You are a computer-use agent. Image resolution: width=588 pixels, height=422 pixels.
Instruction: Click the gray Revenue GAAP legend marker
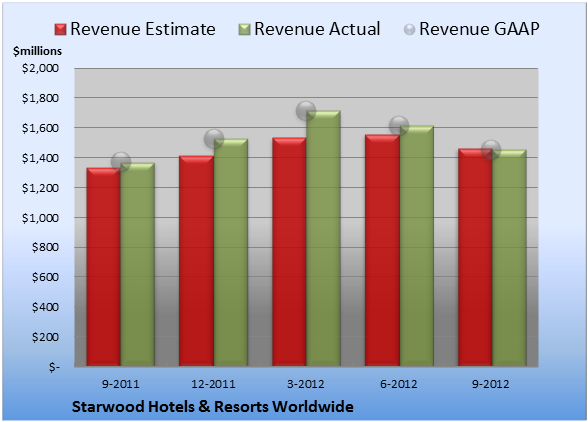pyautogui.click(x=410, y=30)
